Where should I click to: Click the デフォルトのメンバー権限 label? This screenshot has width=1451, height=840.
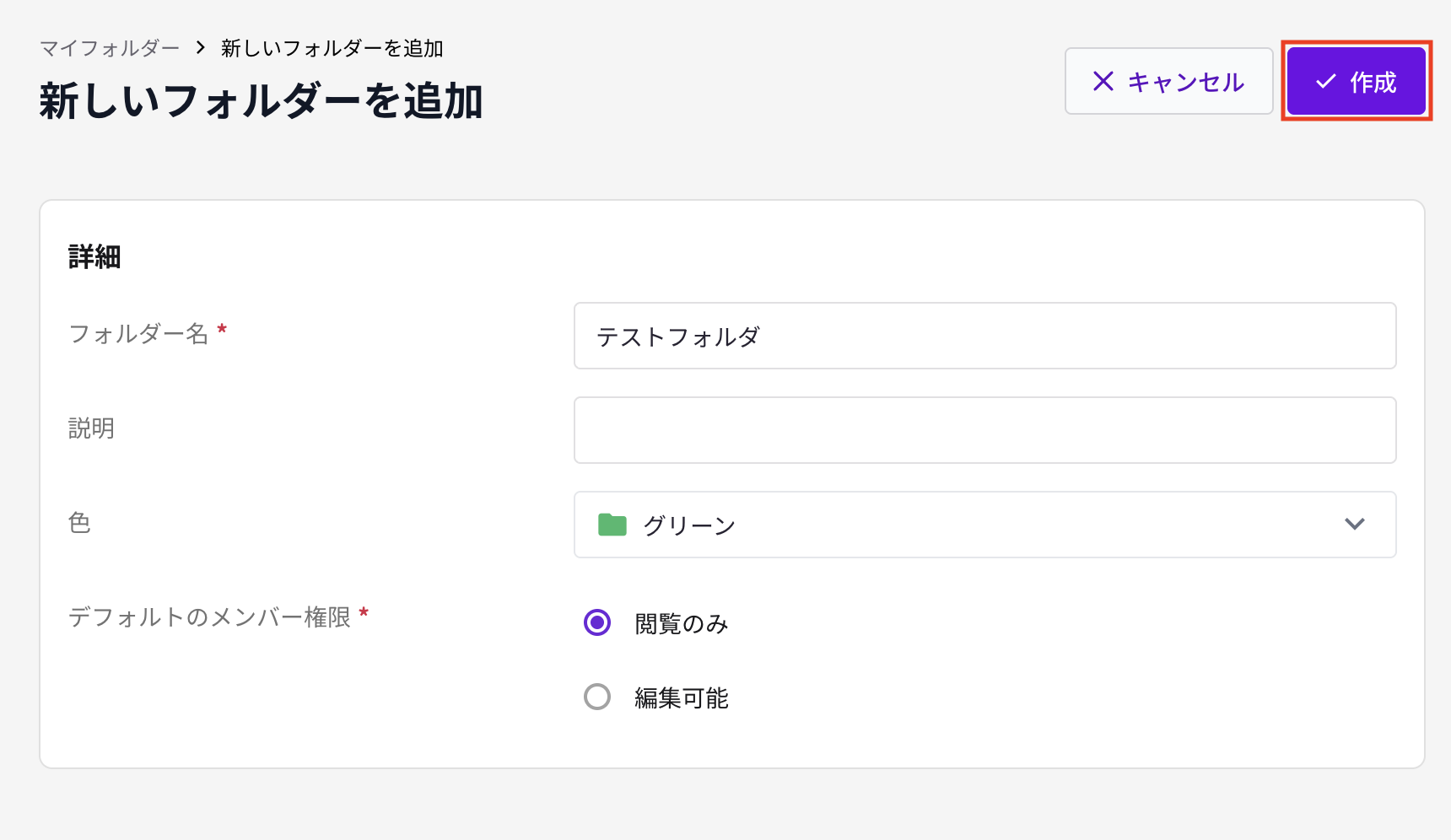(x=209, y=617)
